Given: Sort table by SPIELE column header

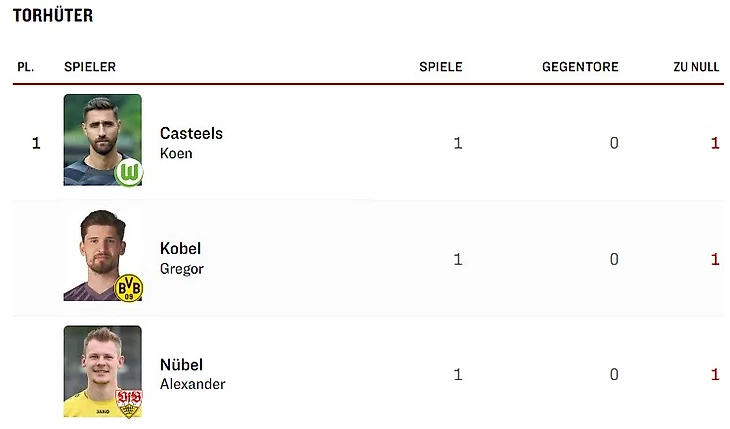Looking at the screenshot, I should 441,67.
